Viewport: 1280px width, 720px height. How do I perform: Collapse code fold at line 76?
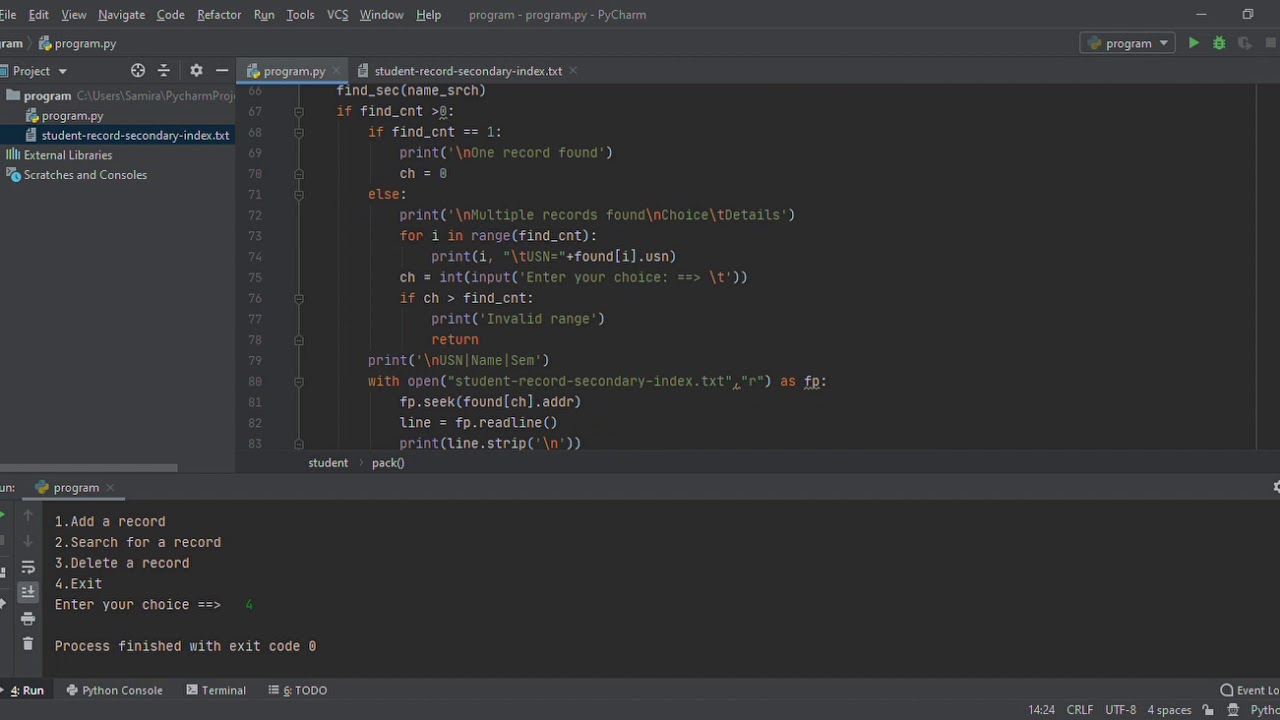298,298
